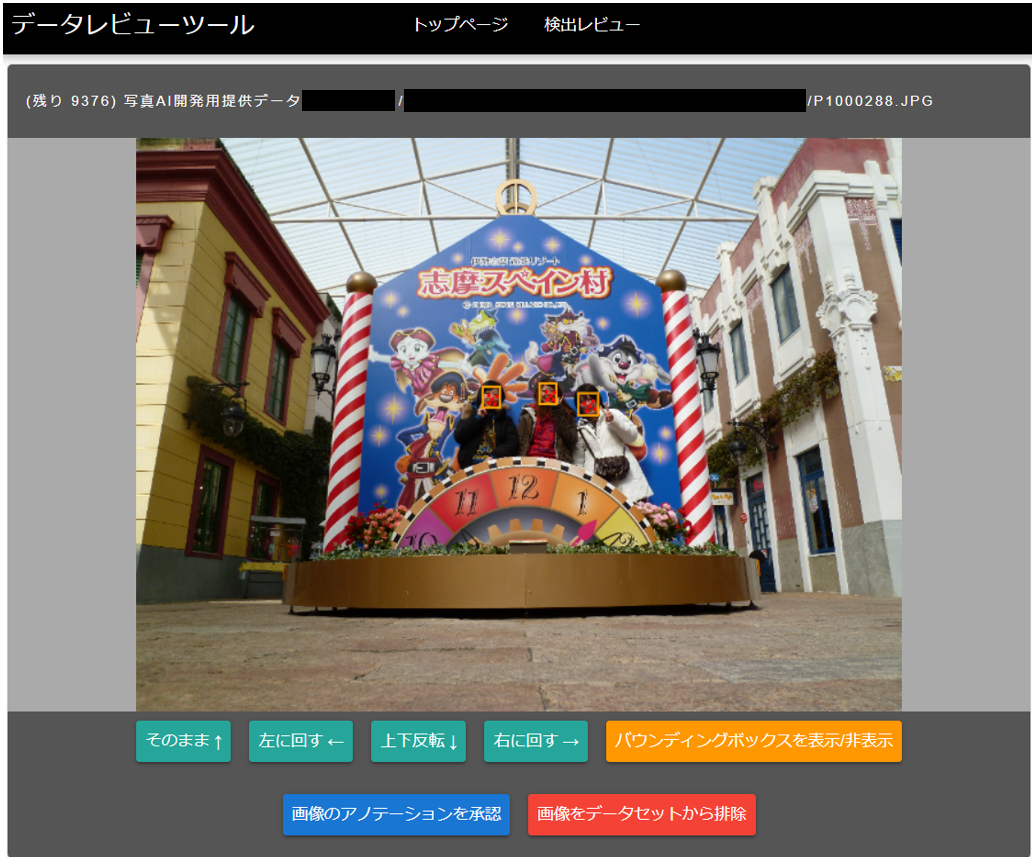This screenshot has height=857, width=1032.
Task: Click the 写真AI開発用提供データ path text
Action: (212, 101)
